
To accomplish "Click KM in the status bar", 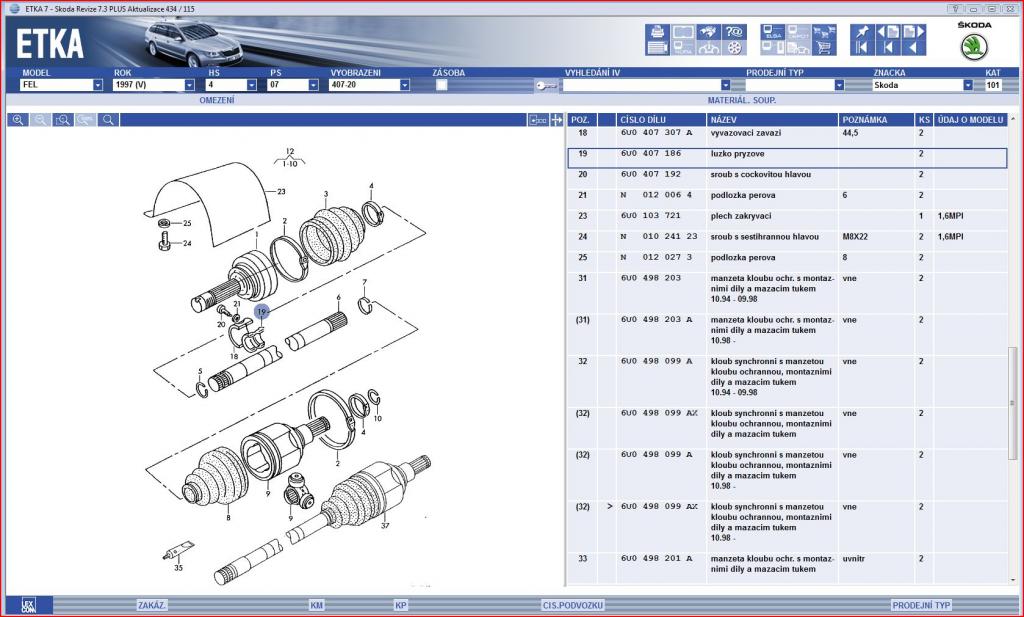I will pyautogui.click(x=317, y=605).
